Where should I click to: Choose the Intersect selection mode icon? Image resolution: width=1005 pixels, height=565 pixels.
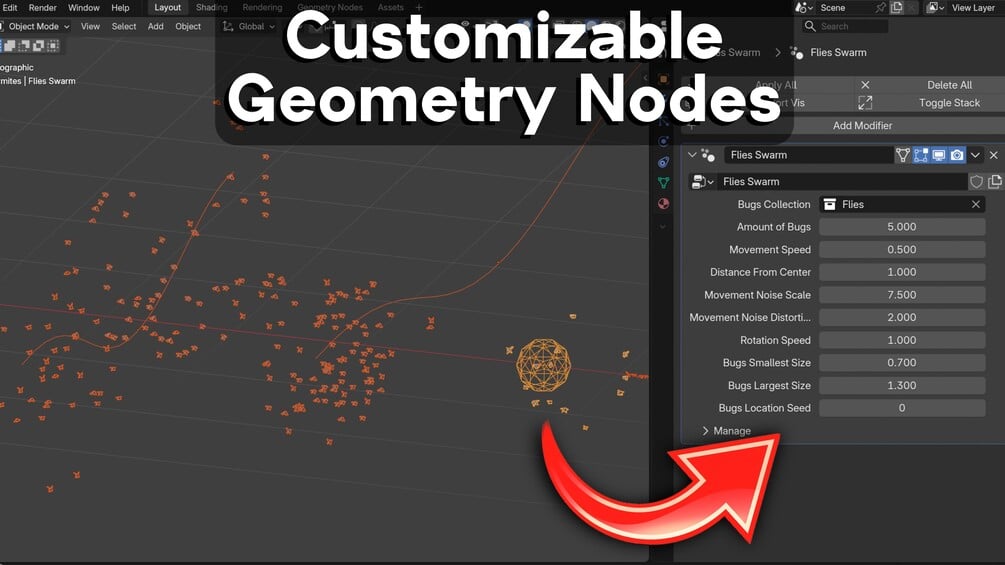click(53, 45)
